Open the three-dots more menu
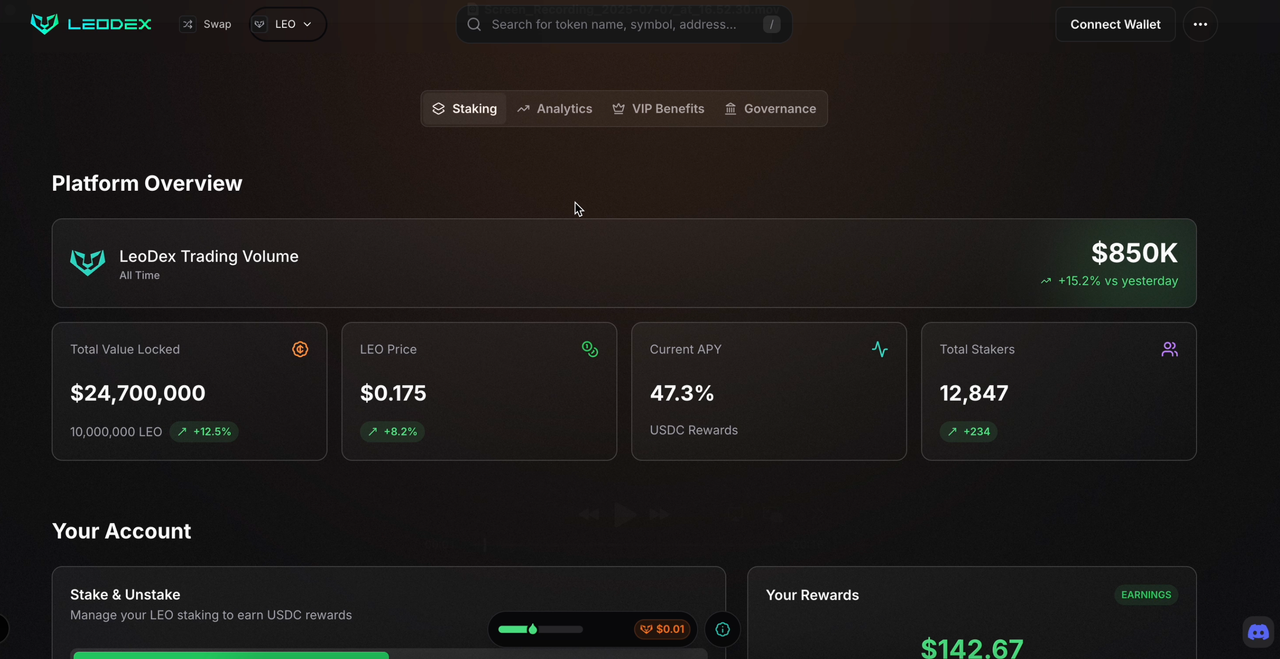 [1200, 24]
